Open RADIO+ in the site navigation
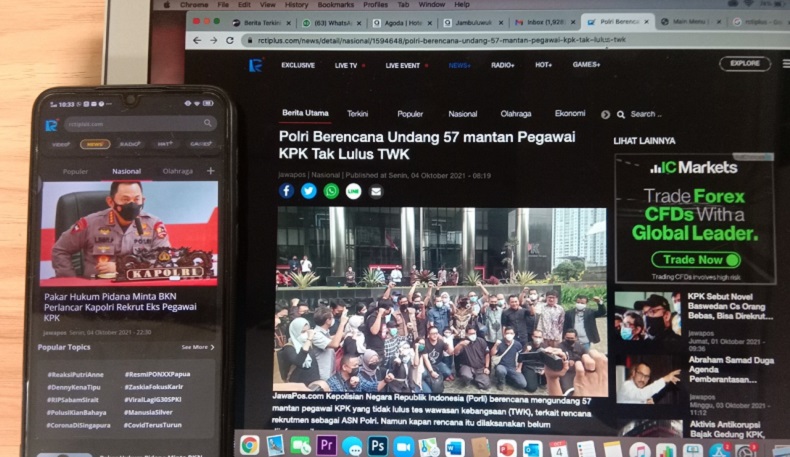Viewport: 790px width, 457px height. point(503,65)
